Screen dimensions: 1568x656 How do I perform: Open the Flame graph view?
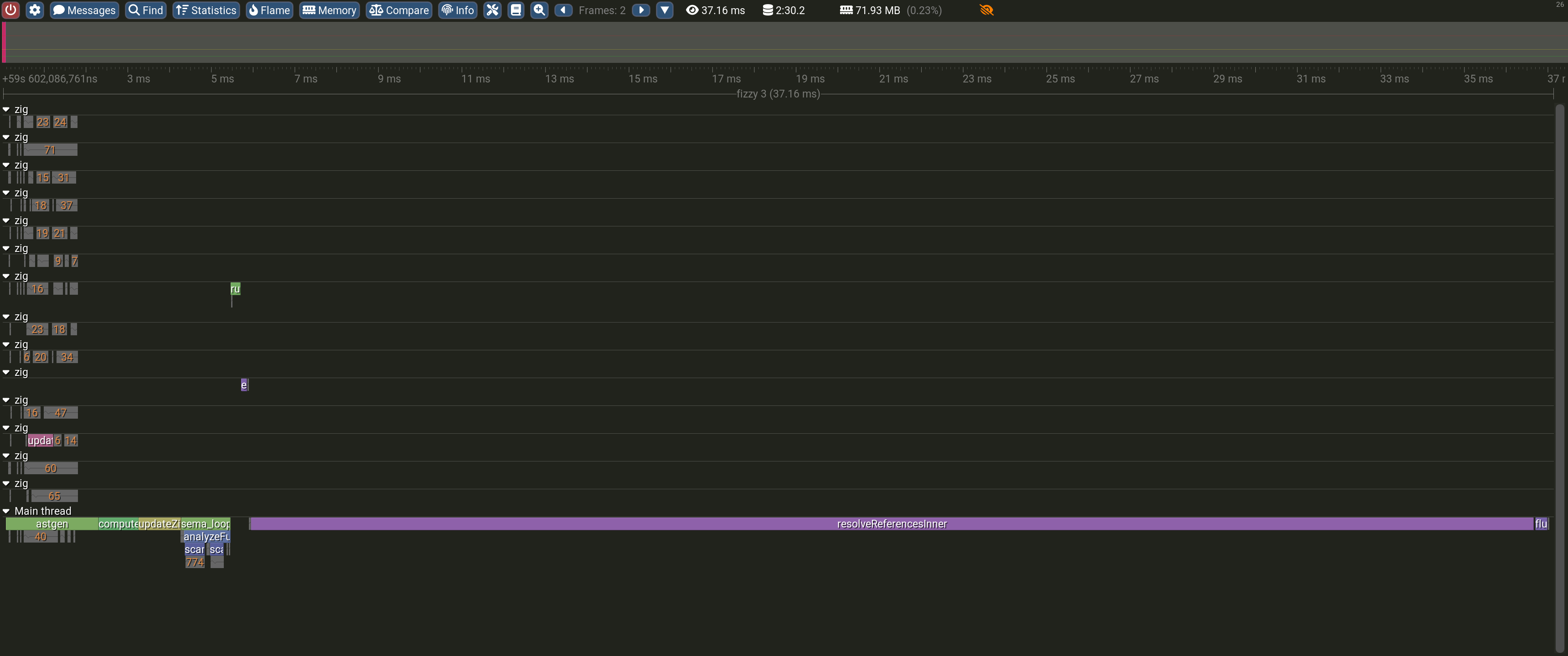(x=269, y=10)
